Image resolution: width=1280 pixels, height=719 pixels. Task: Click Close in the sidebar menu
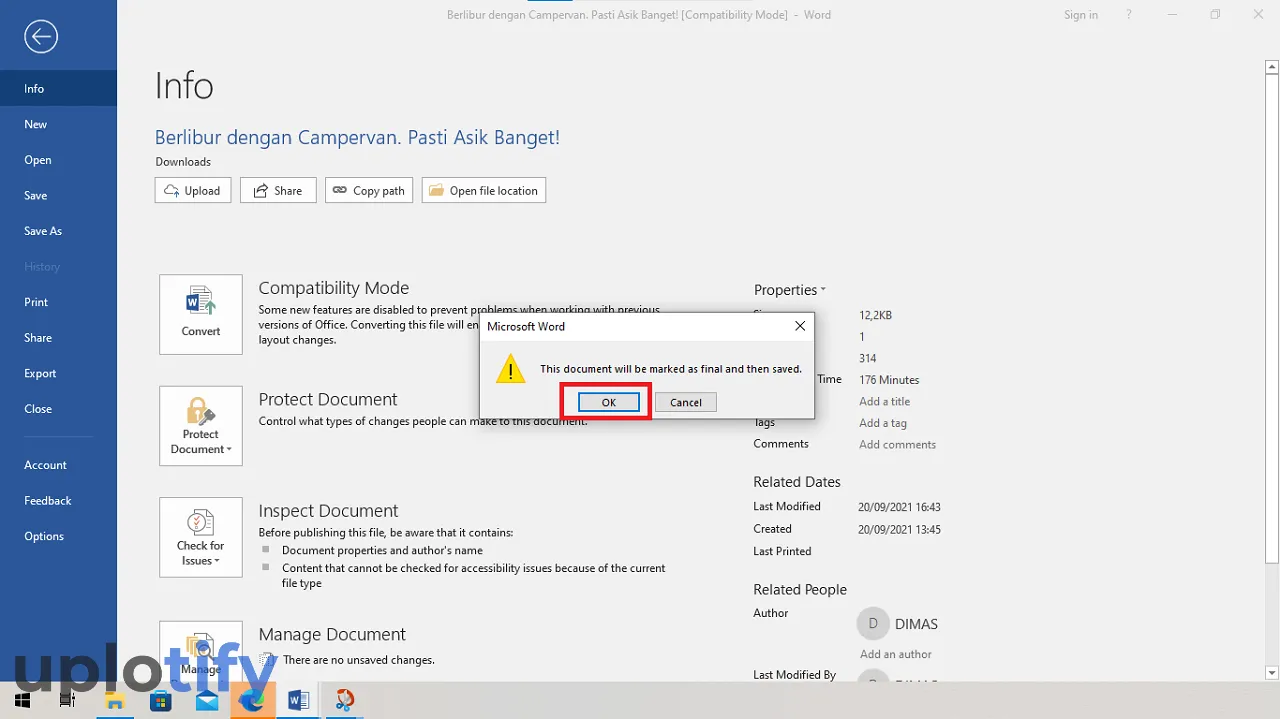[58, 409]
